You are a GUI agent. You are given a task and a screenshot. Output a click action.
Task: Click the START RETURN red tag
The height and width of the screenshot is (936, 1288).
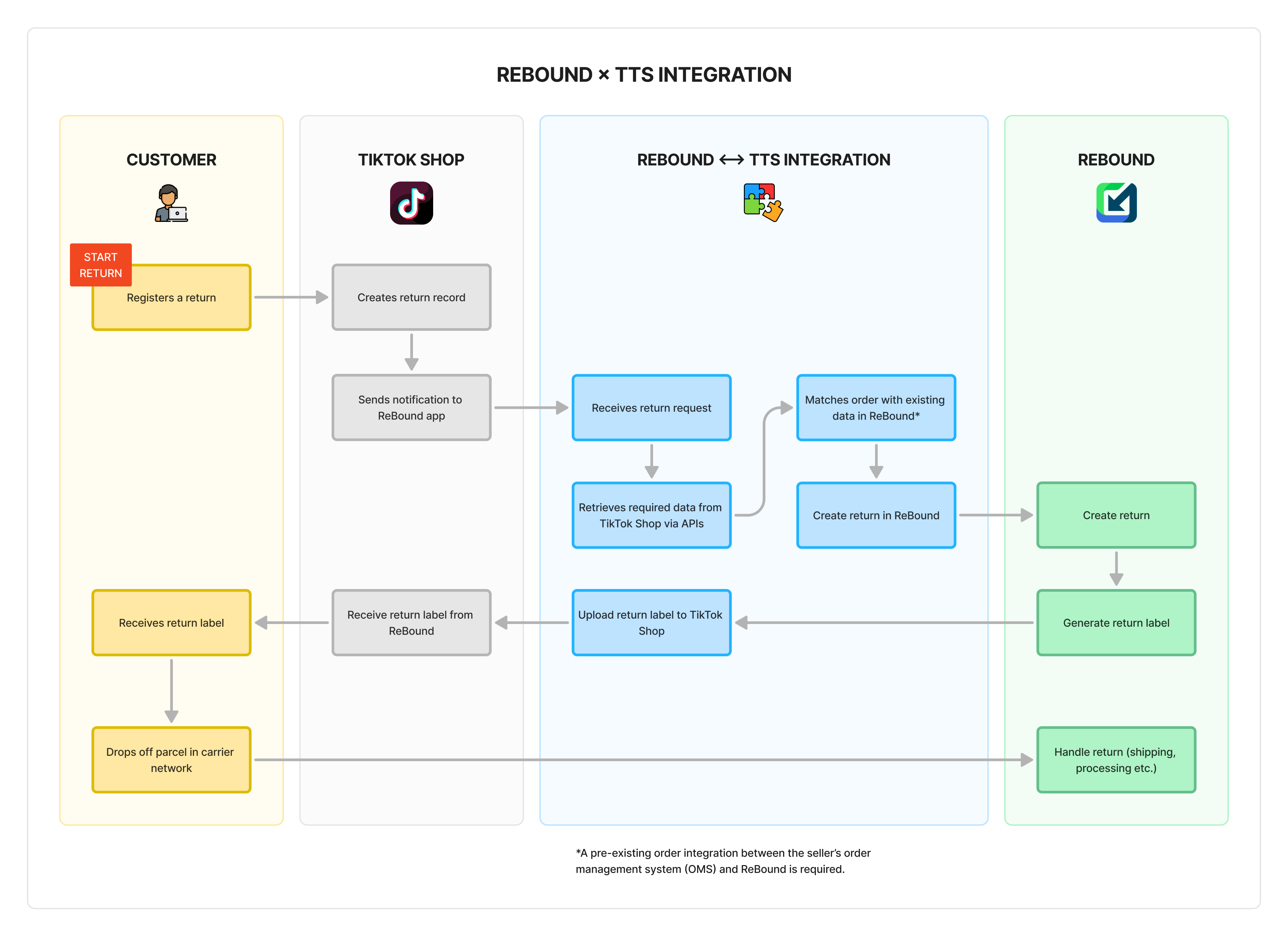(101, 265)
